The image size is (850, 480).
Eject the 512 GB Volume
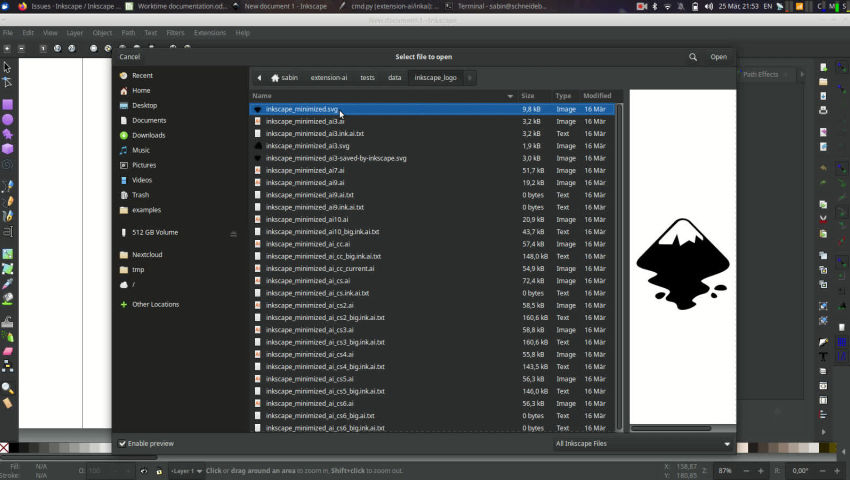234,233
